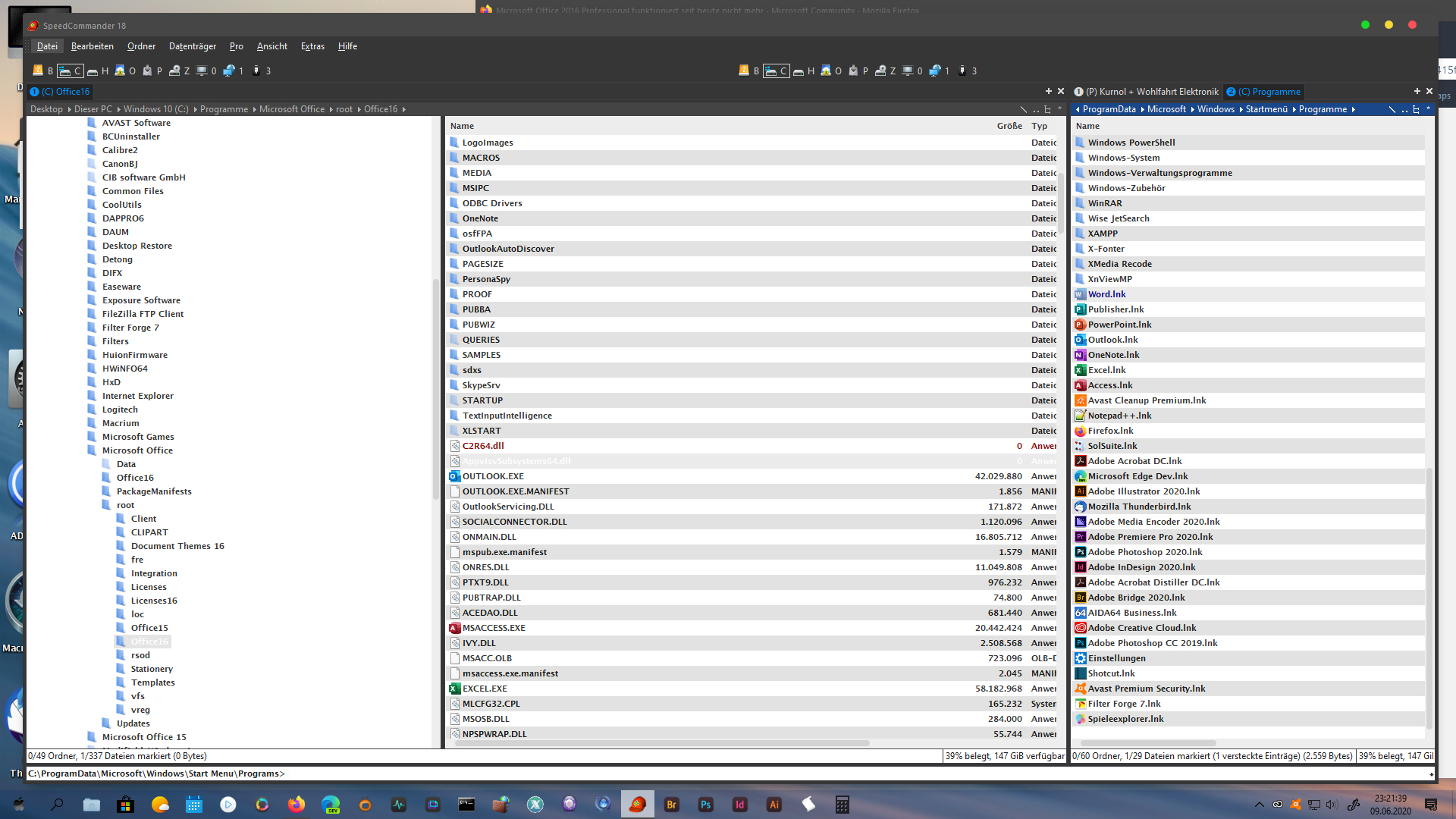1456x819 pixels.
Task: Close current tab in left panel
Action: pyautogui.click(x=1061, y=91)
